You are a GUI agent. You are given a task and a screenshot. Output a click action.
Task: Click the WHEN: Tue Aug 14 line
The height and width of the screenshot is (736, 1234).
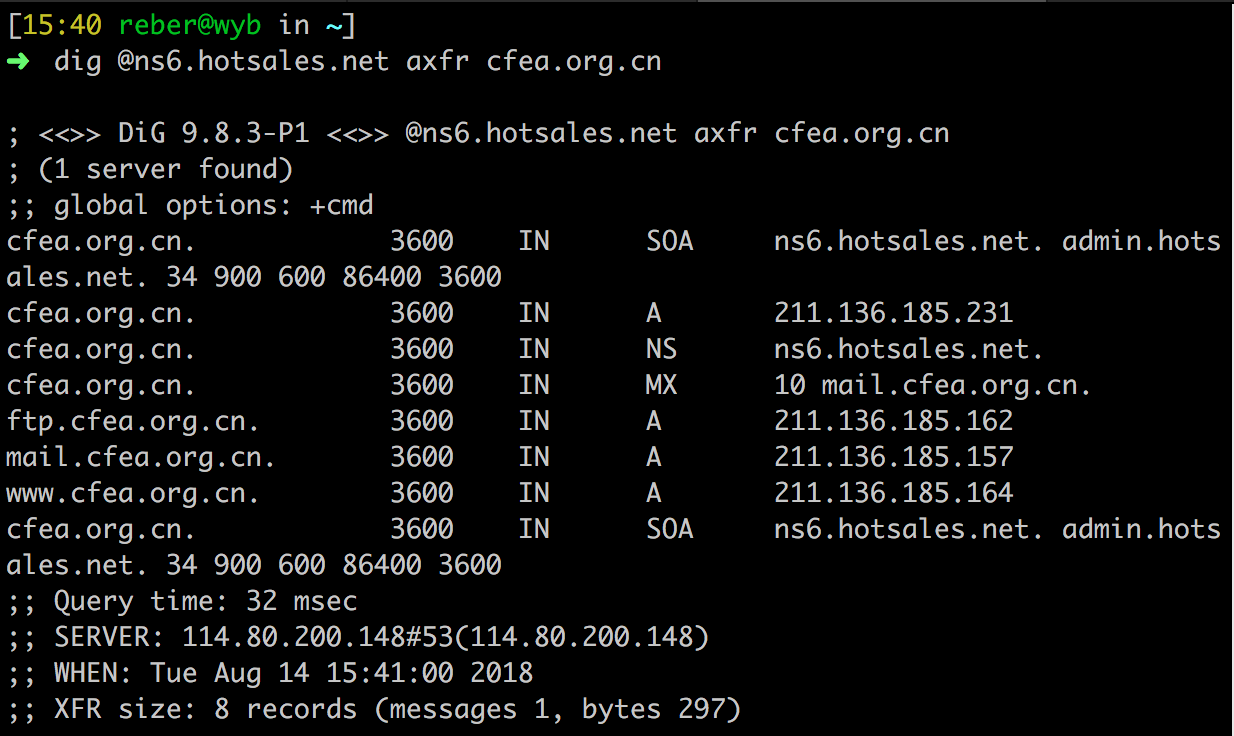[x=269, y=673]
